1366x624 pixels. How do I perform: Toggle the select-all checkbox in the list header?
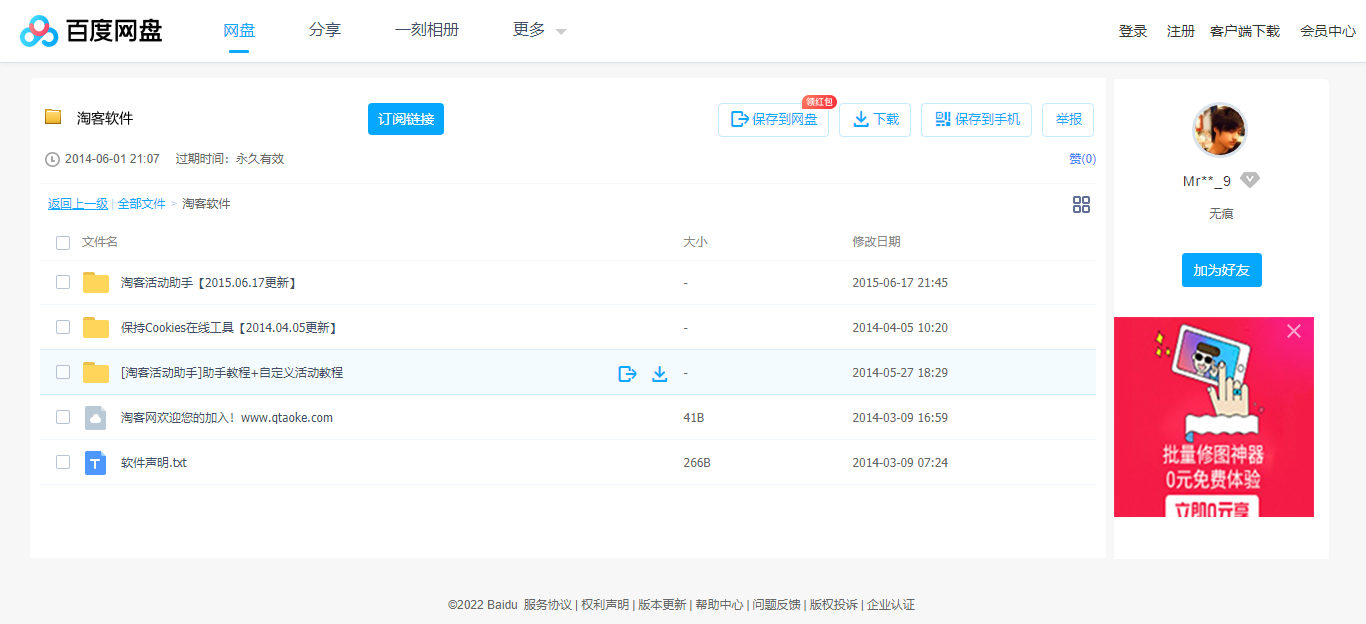63,242
